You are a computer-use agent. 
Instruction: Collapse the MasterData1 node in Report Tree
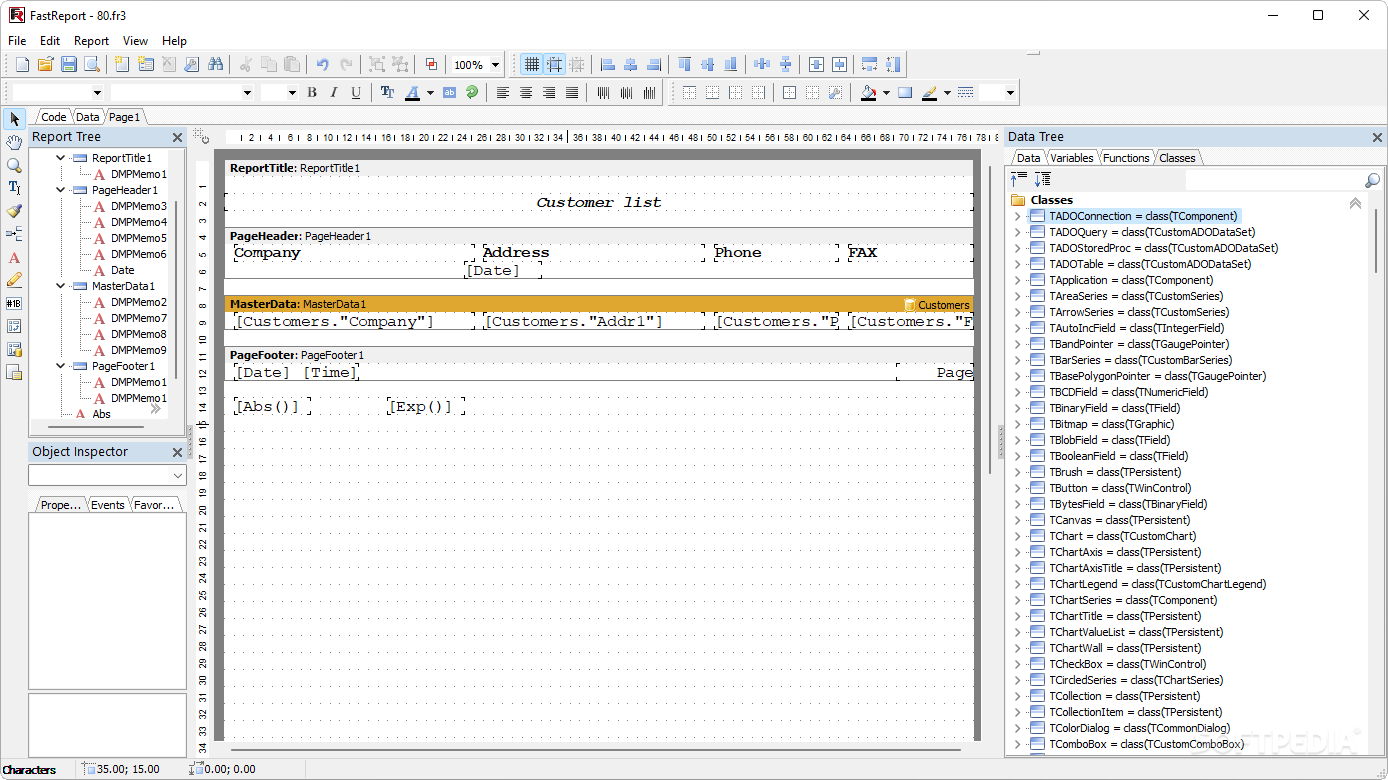click(x=60, y=286)
